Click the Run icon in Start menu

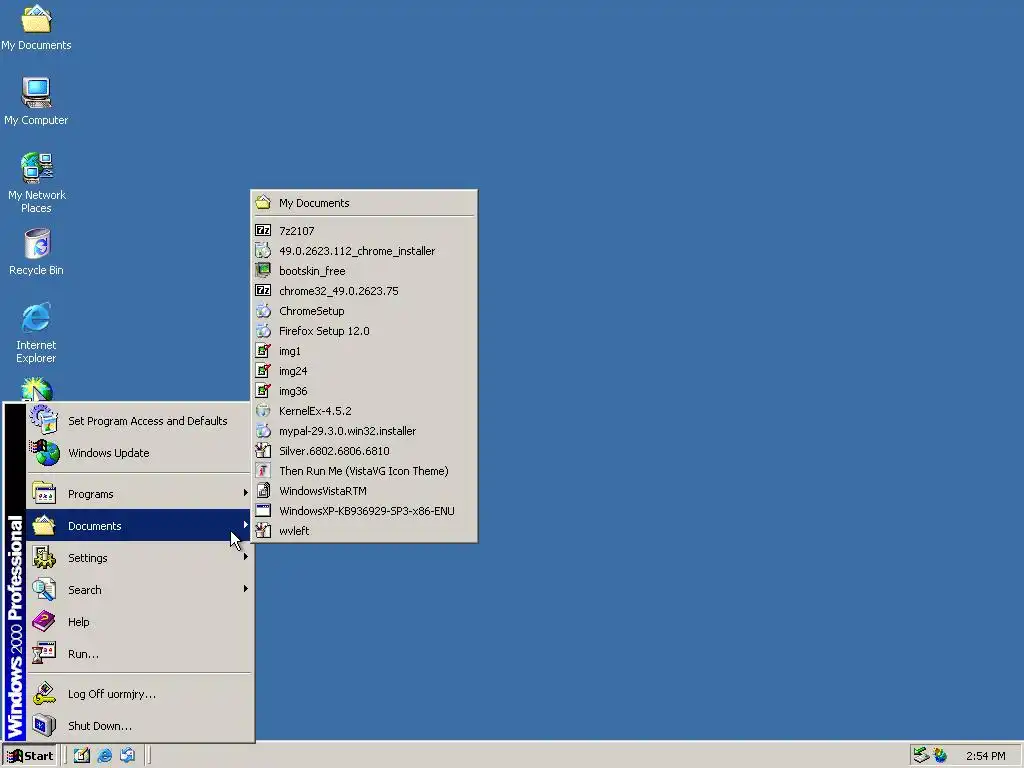44,654
